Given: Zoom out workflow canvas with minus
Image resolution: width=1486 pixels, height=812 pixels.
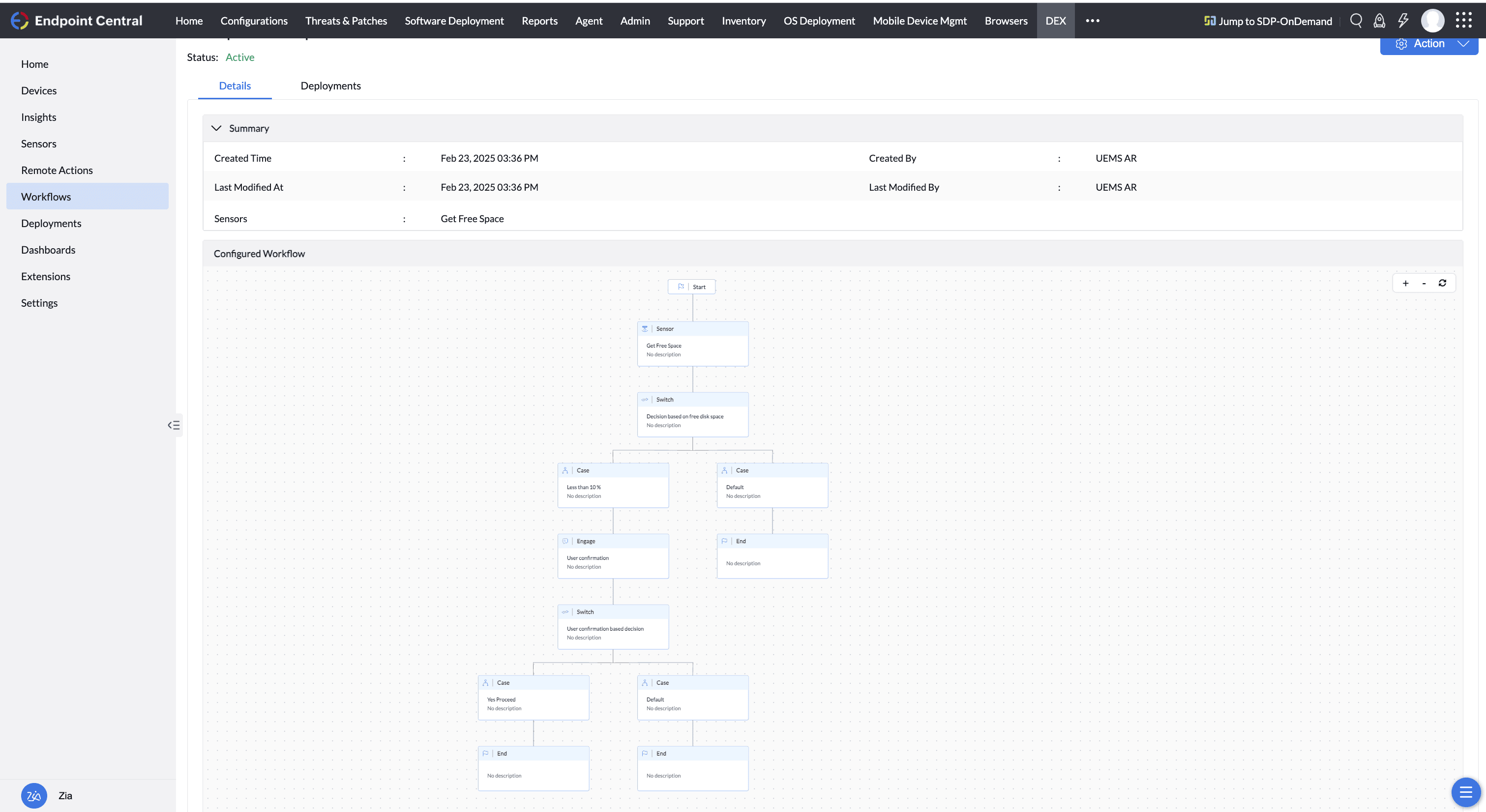Looking at the screenshot, I should [1424, 283].
